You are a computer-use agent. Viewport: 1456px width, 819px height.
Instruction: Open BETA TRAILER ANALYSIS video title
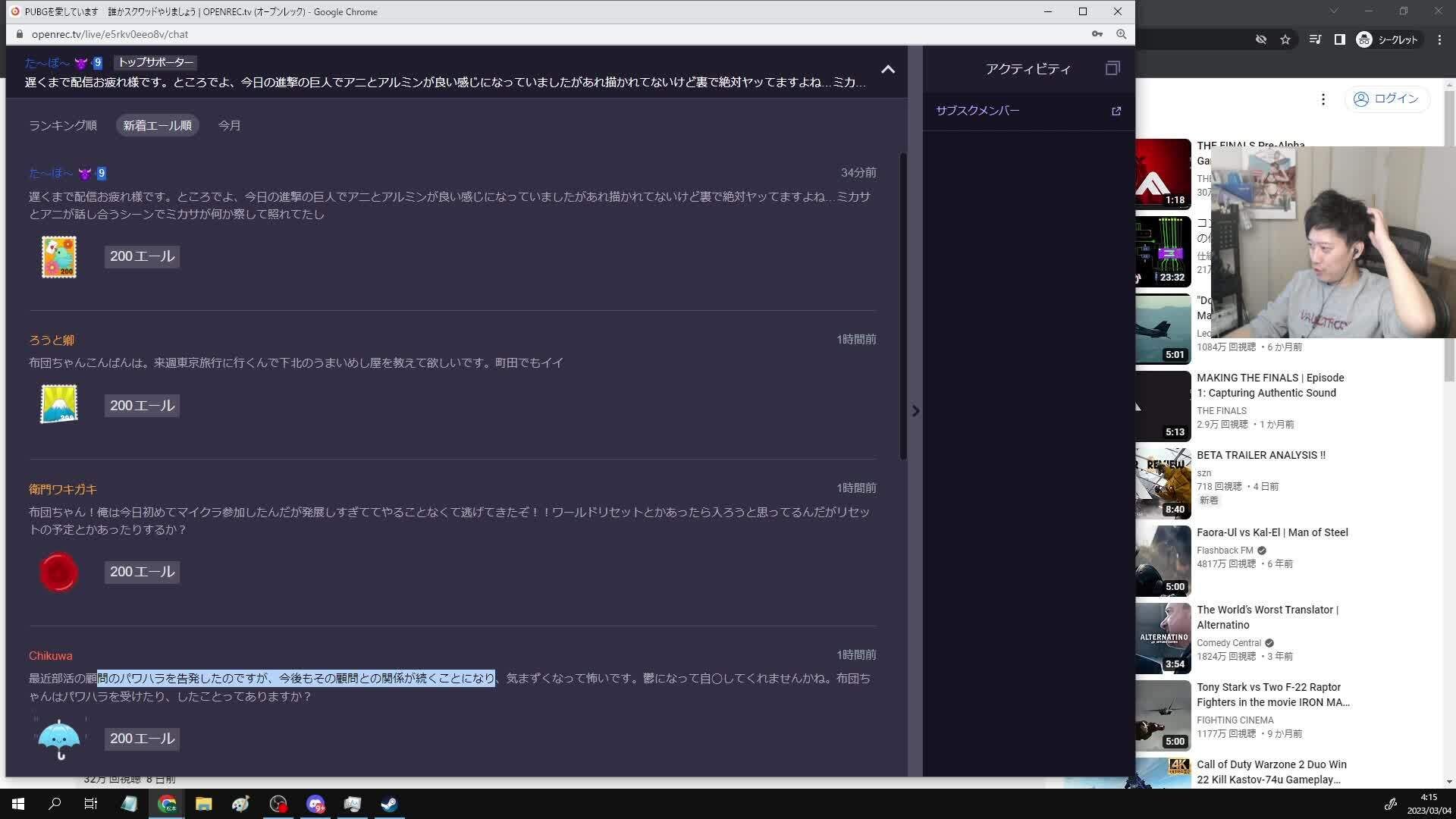(1261, 455)
